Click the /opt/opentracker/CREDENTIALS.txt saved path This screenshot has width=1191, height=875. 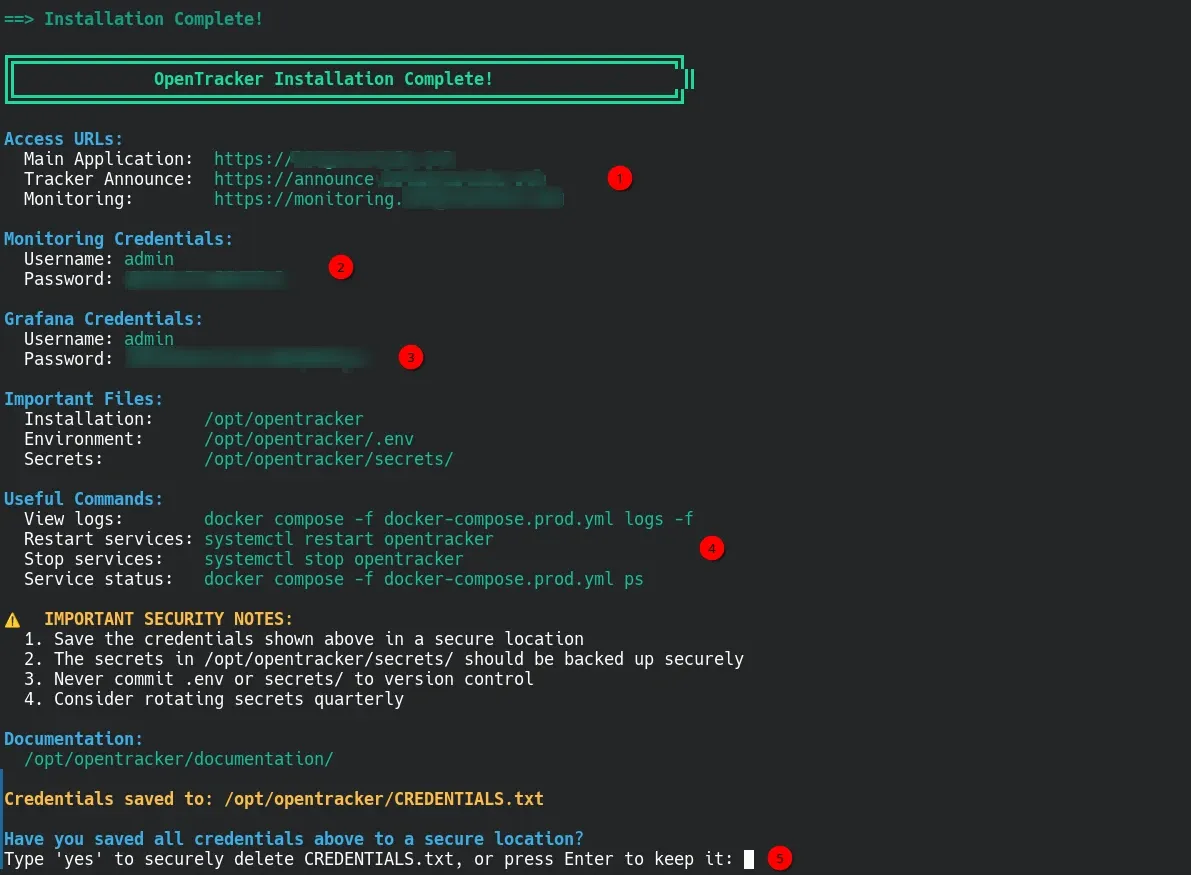coord(384,799)
